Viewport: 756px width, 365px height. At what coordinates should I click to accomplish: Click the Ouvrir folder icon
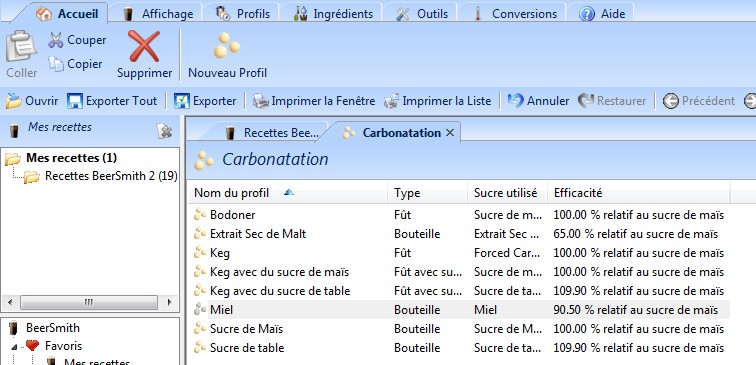(14, 101)
